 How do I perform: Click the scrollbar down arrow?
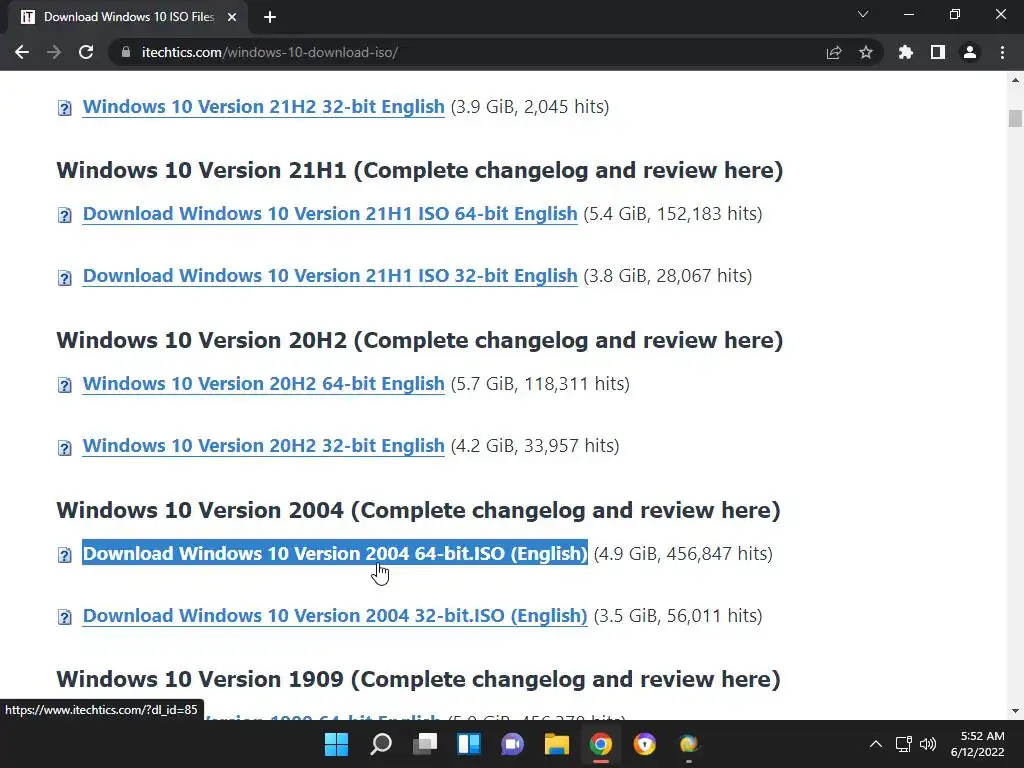pos(1015,711)
